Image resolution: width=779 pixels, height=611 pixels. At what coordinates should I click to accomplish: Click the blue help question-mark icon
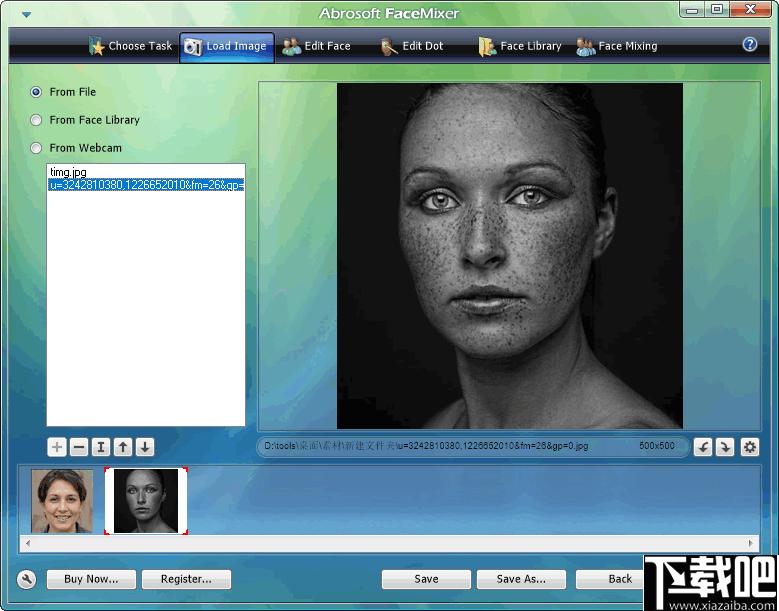click(x=750, y=45)
